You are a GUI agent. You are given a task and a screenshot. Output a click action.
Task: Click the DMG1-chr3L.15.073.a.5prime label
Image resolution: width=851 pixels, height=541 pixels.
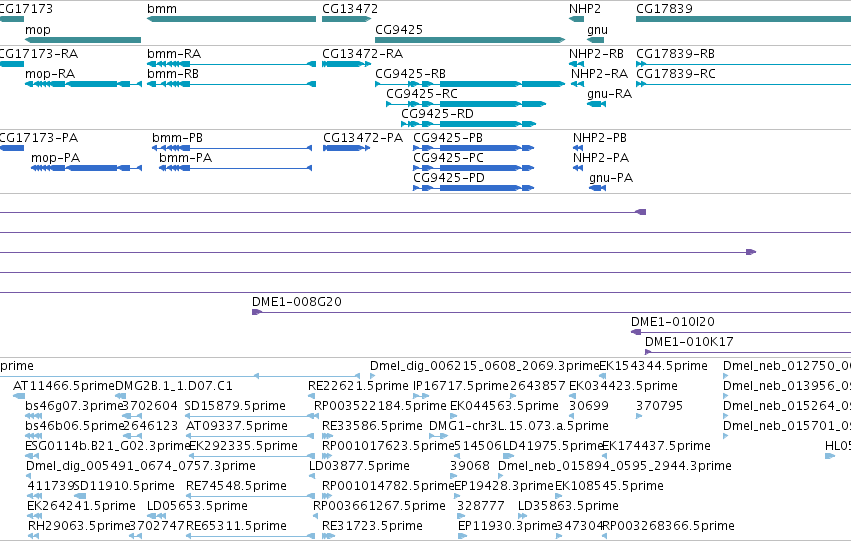click(x=519, y=426)
